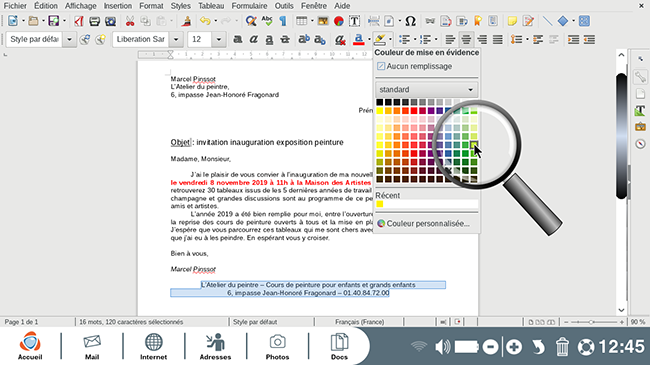Align the paragraph to the right
650x365 pixels.
pos(482,39)
